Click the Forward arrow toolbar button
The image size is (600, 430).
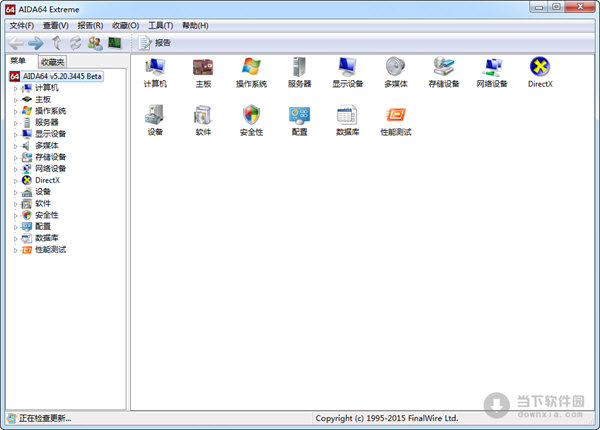[x=36, y=43]
